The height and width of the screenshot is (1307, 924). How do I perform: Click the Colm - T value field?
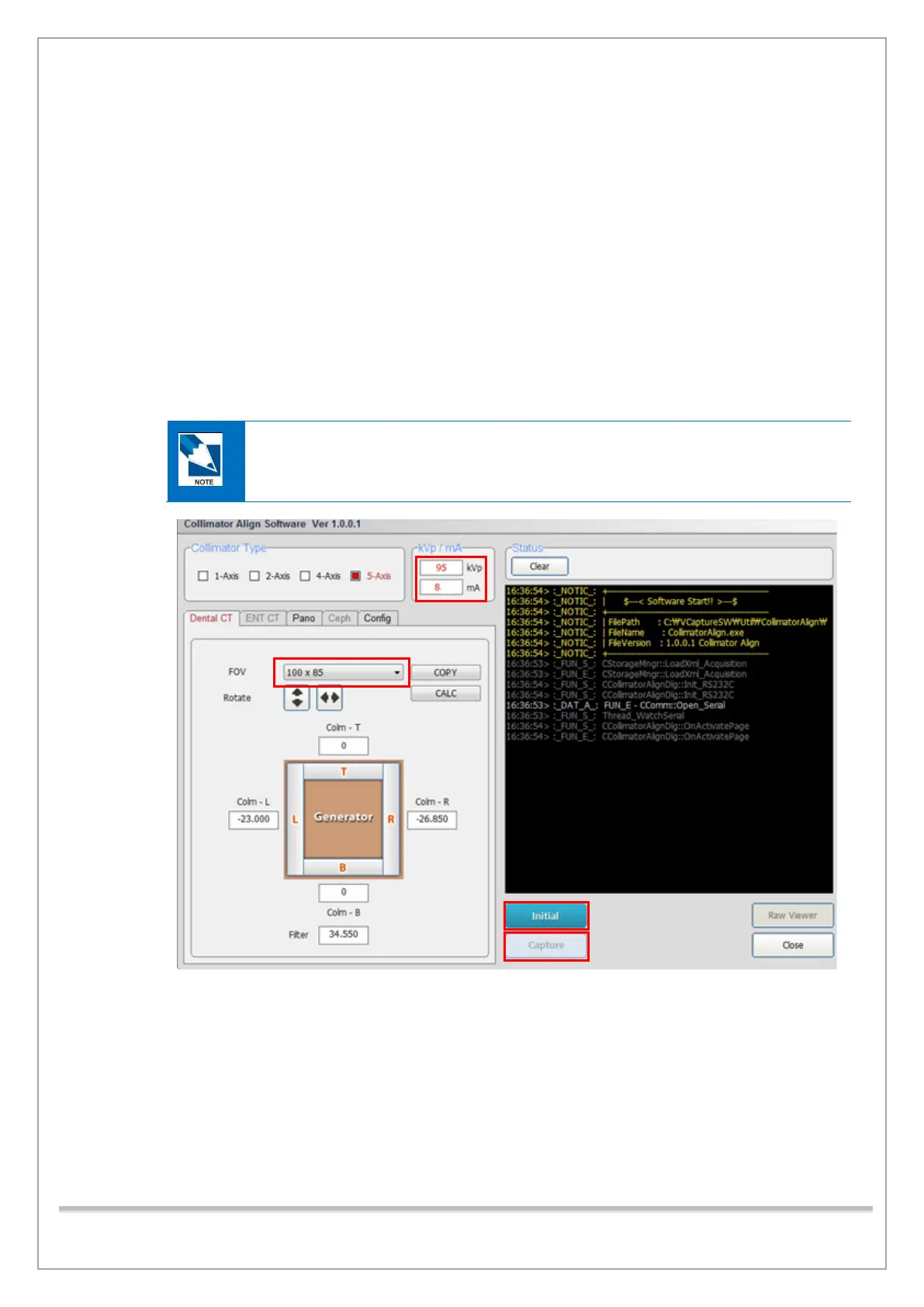click(343, 746)
